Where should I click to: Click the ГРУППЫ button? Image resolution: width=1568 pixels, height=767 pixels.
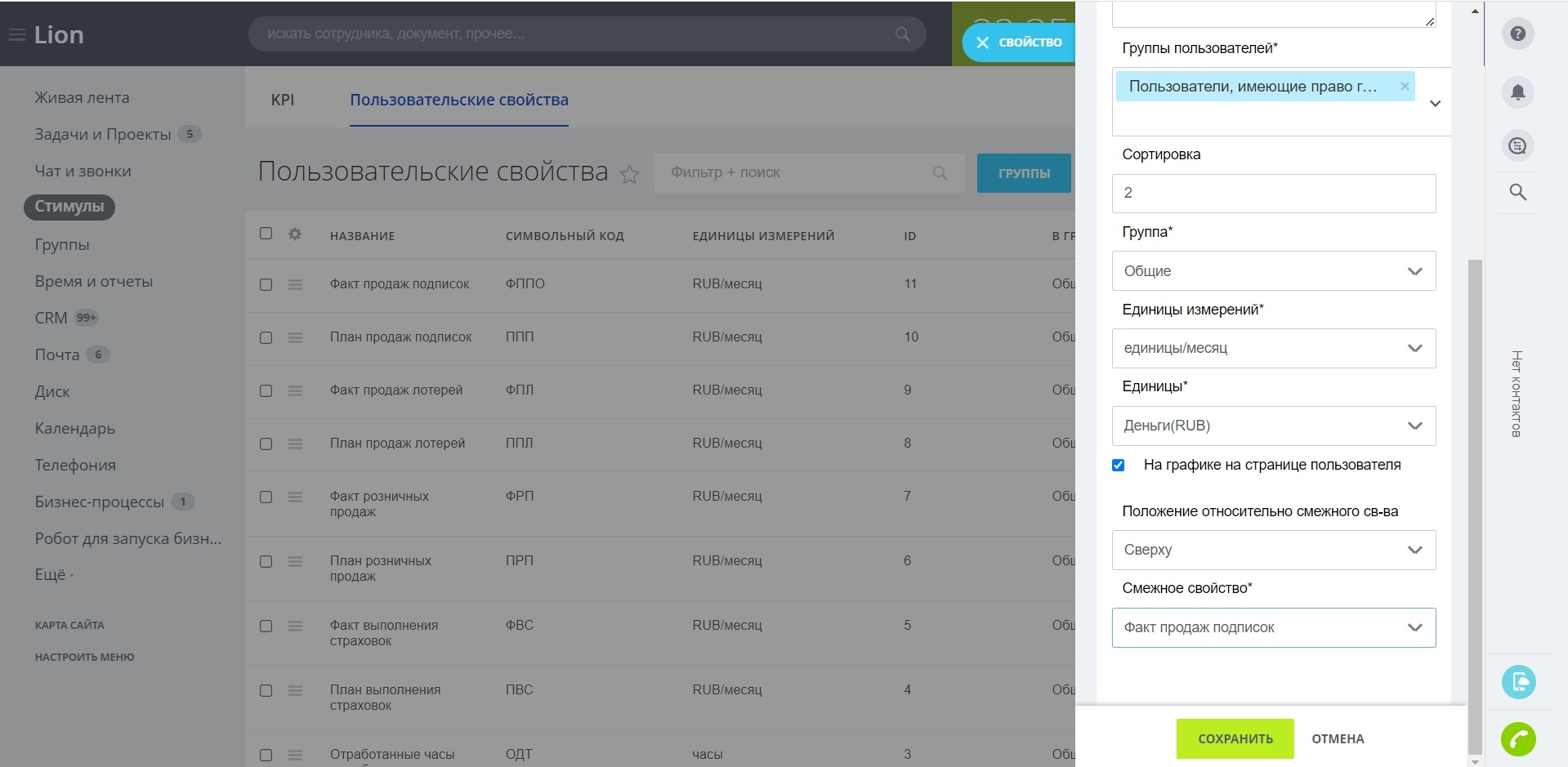point(1024,173)
